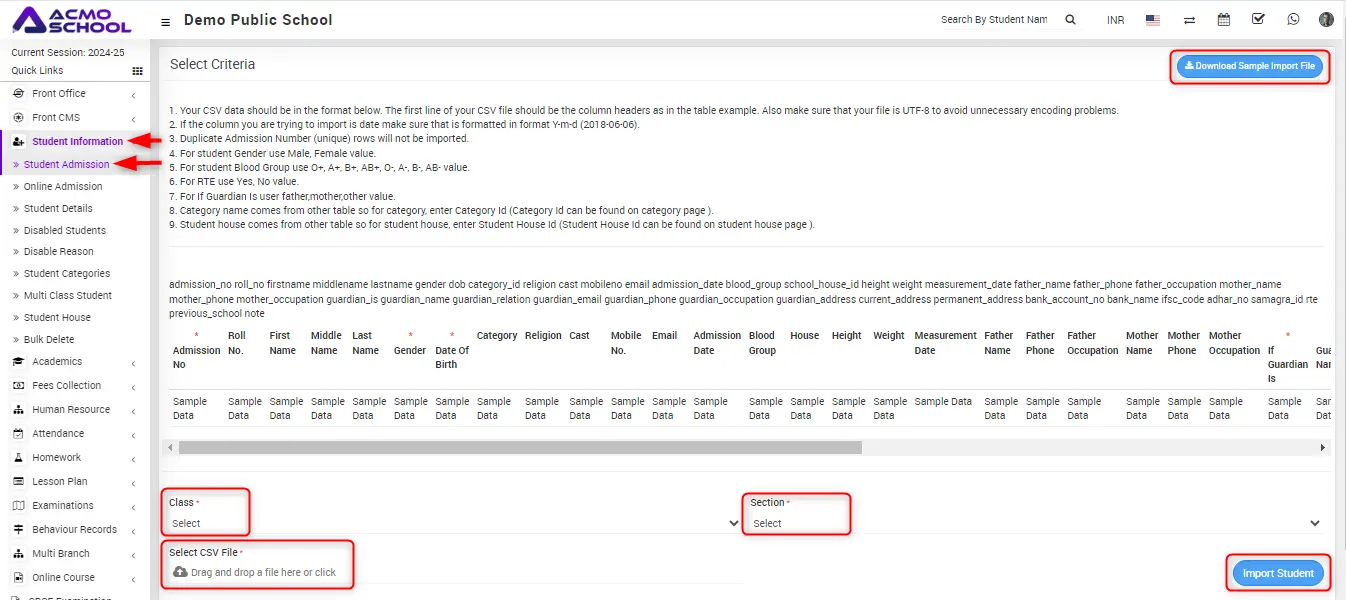
Task: Click the CSV file drop area
Action: (x=262, y=572)
